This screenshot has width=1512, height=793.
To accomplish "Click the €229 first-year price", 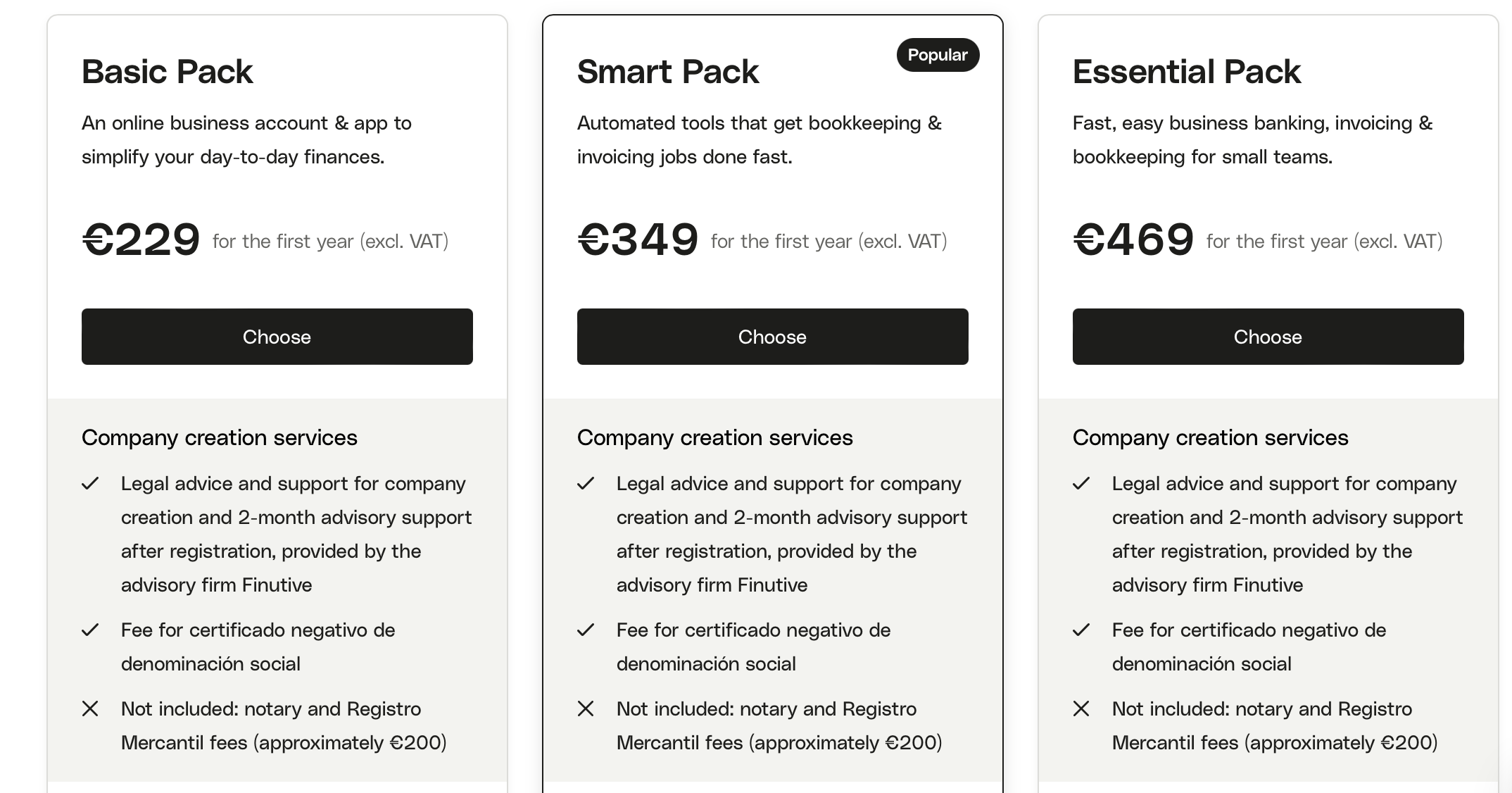I will [x=141, y=239].
